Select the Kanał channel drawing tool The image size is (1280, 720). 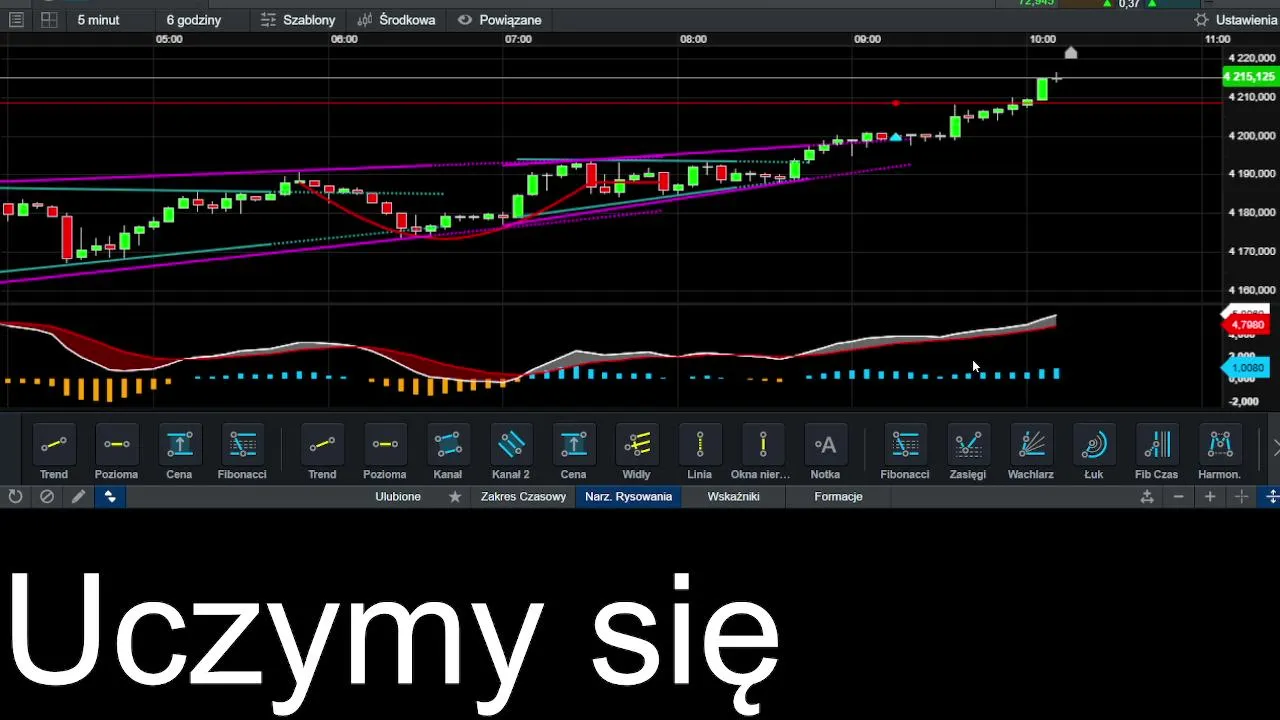tap(448, 453)
